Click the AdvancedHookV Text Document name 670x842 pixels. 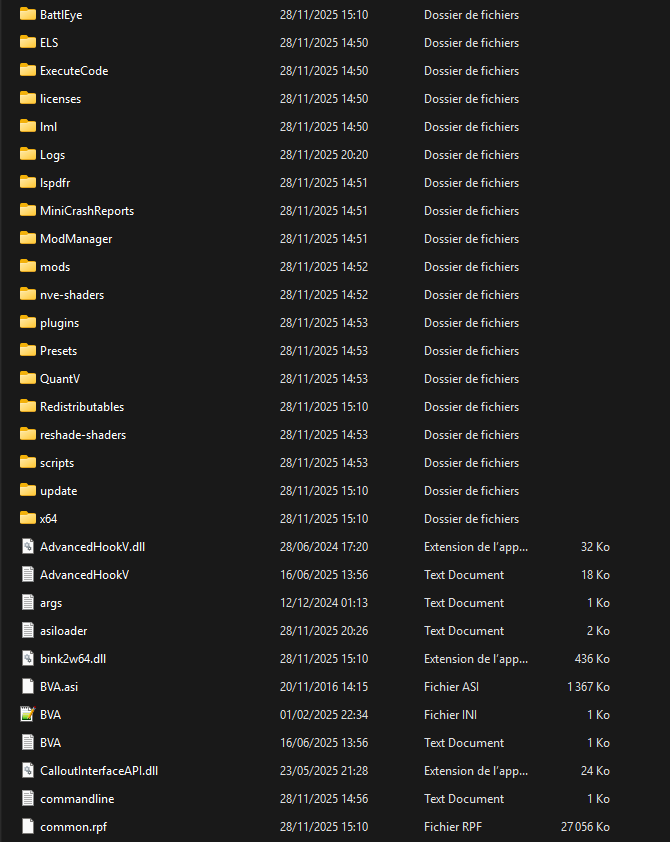pos(84,575)
